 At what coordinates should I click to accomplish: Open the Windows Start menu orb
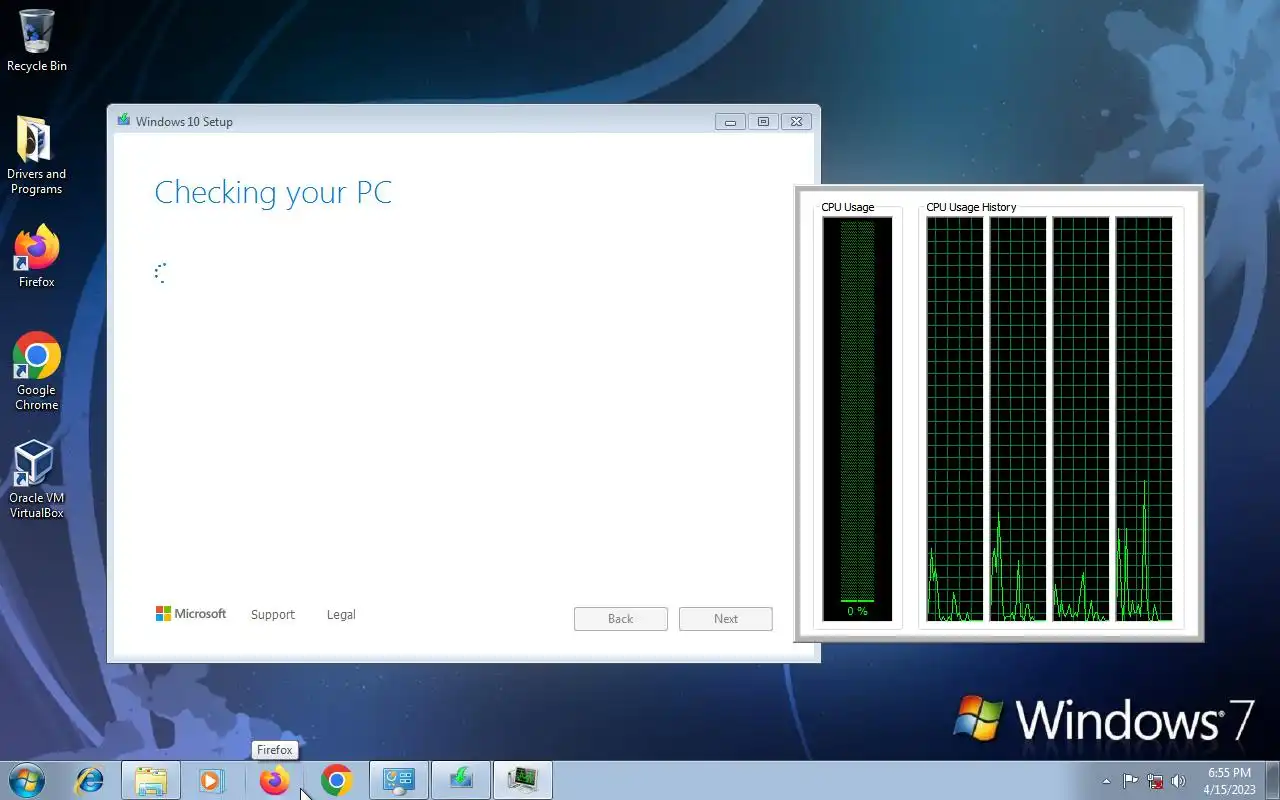click(x=26, y=780)
